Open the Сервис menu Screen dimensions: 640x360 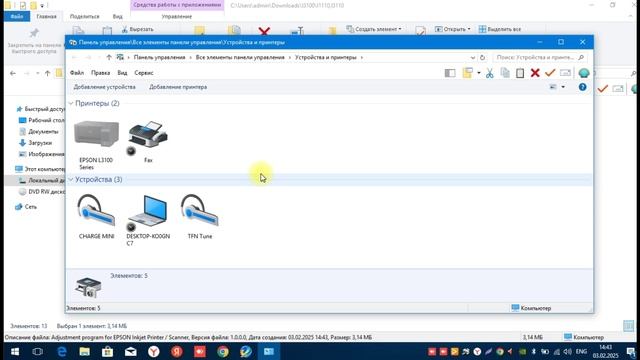pyautogui.click(x=144, y=73)
